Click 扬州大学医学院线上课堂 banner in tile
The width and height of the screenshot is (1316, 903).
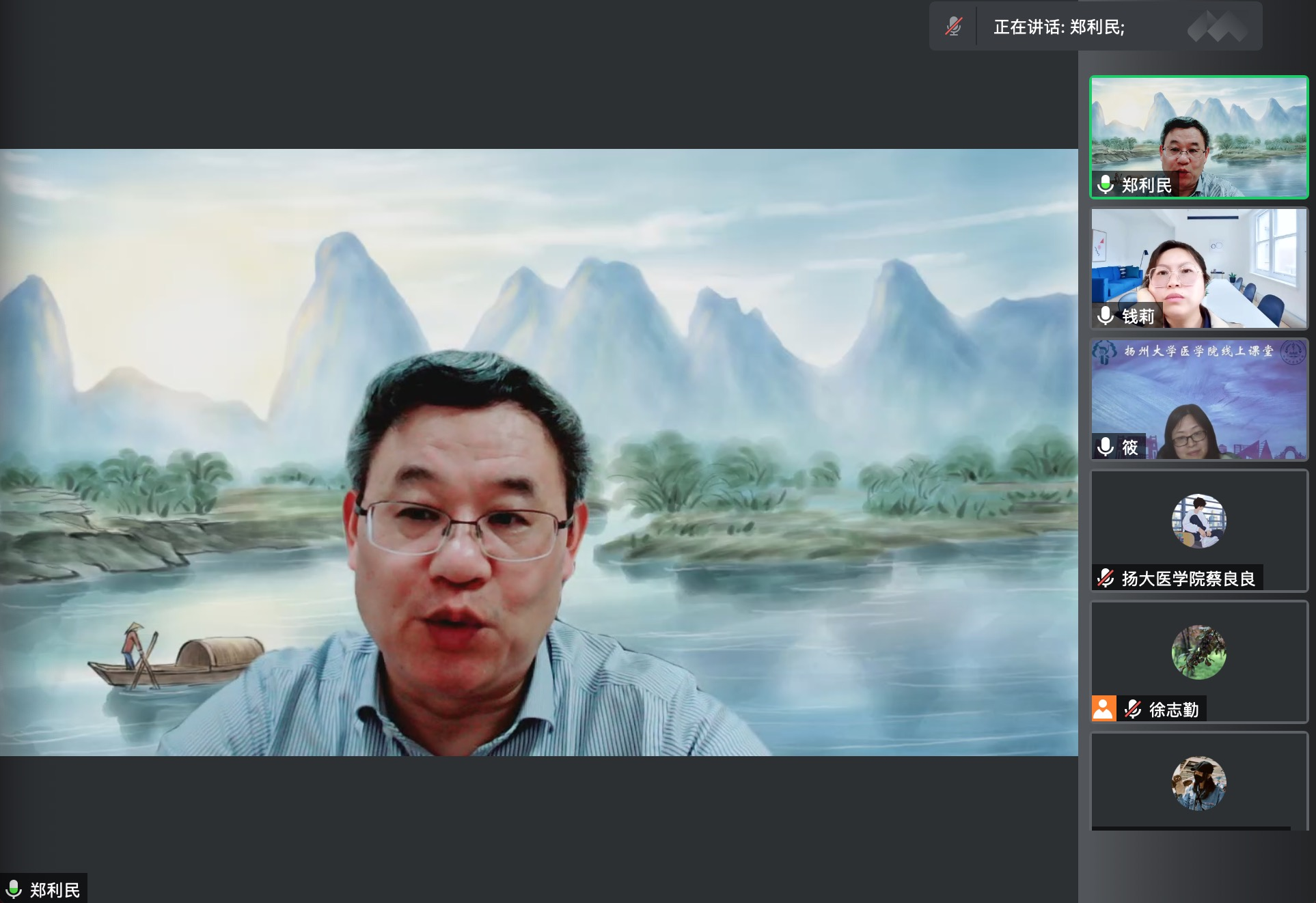pyautogui.click(x=1198, y=351)
